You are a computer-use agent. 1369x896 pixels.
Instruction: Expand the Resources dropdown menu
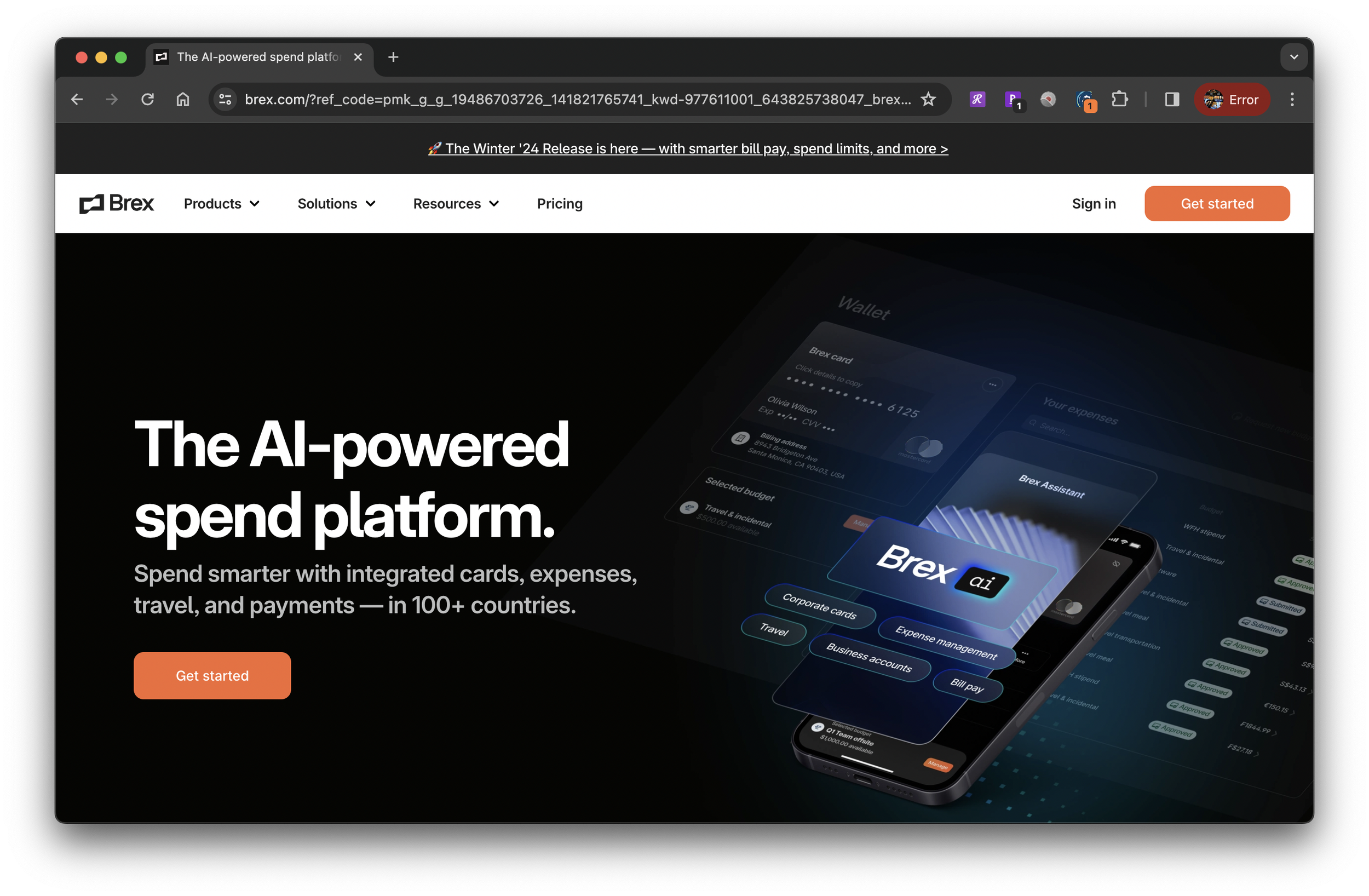pyautogui.click(x=456, y=204)
